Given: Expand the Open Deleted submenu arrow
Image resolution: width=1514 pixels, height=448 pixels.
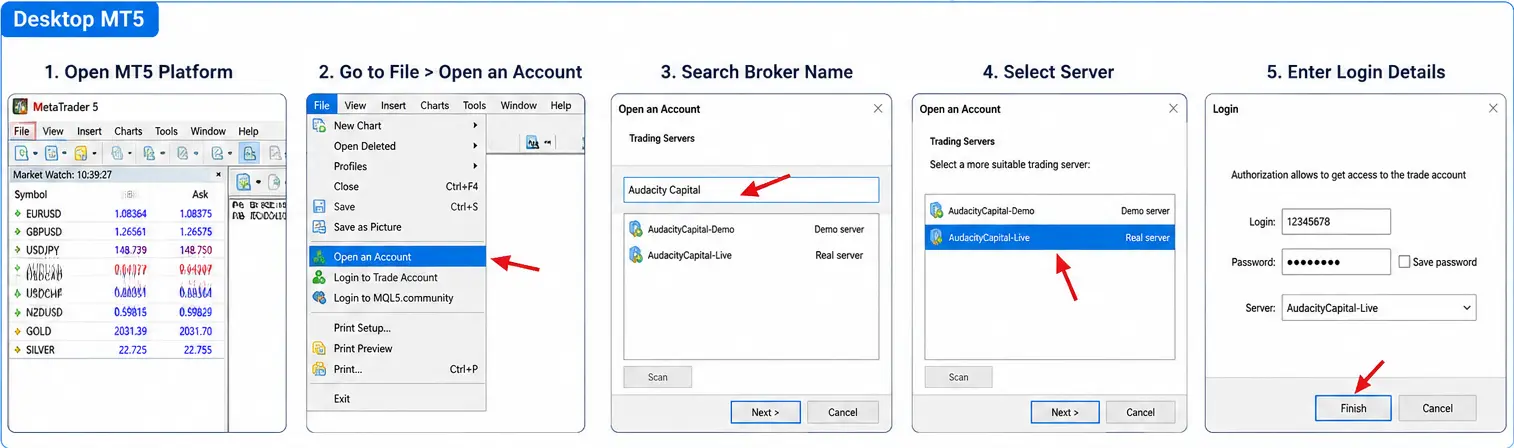Looking at the screenshot, I should point(475,146).
